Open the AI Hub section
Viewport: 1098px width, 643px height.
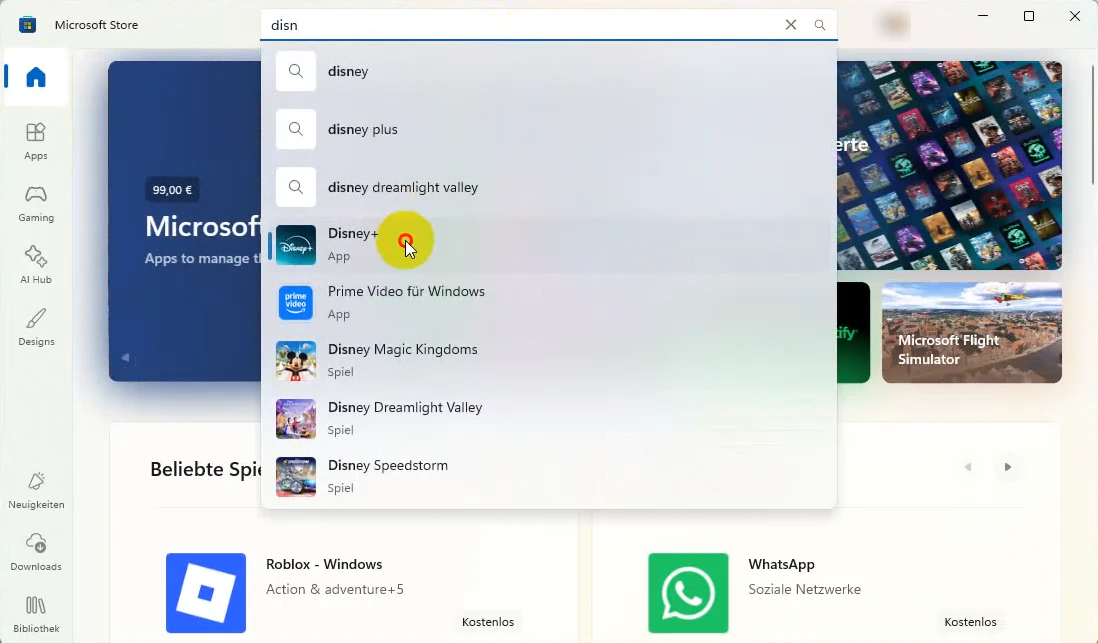tap(36, 265)
